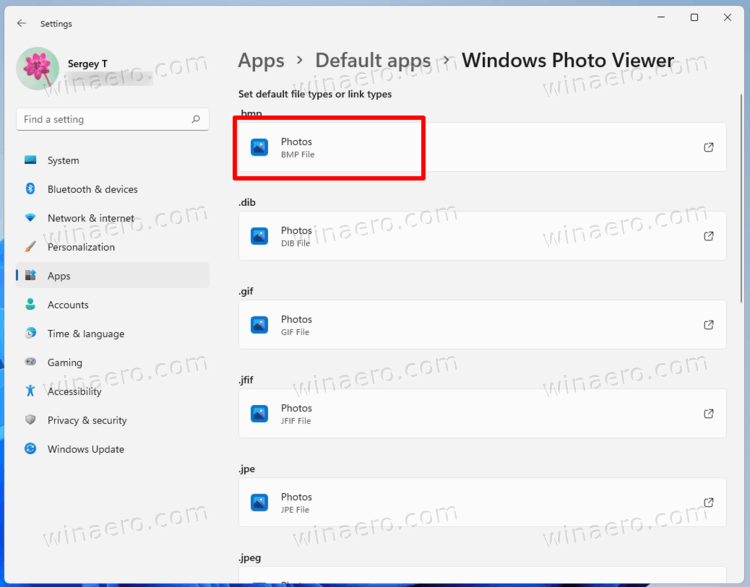Click the Photos icon for JFIF File
The width and height of the screenshot is (750, 587).
click(259, 414)
